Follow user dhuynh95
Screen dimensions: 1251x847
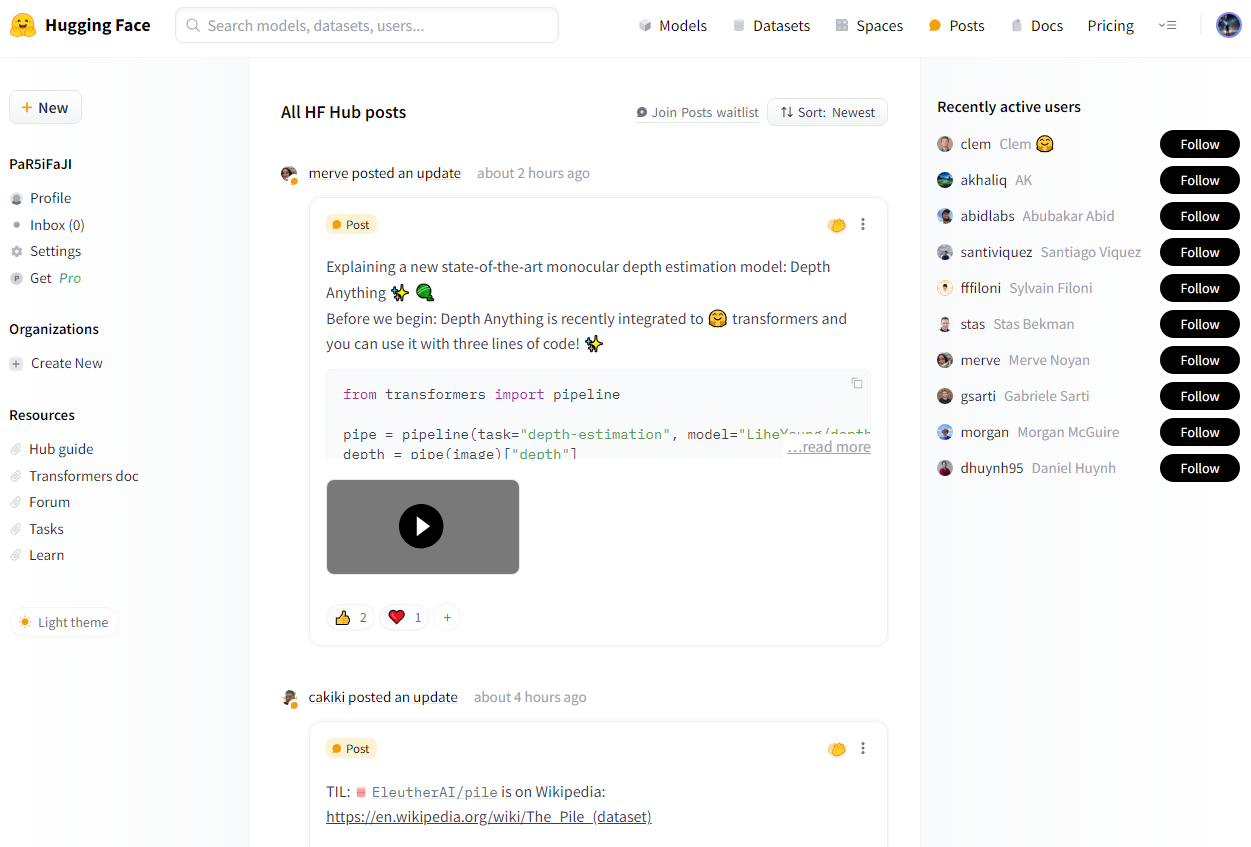1200,468
